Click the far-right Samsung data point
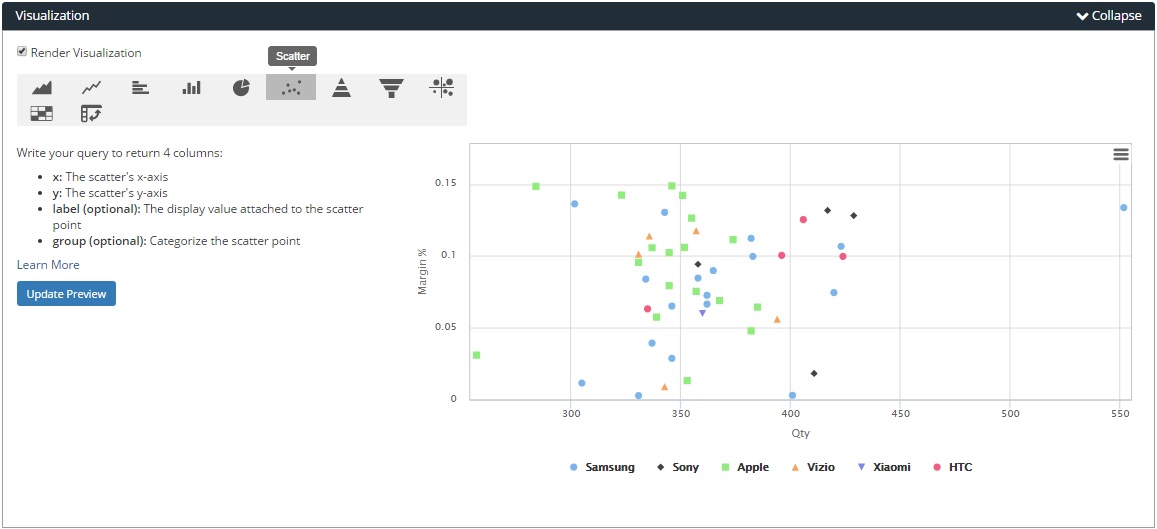The height and width of the screenshot is (529, 1157). tap(1124, 208)
